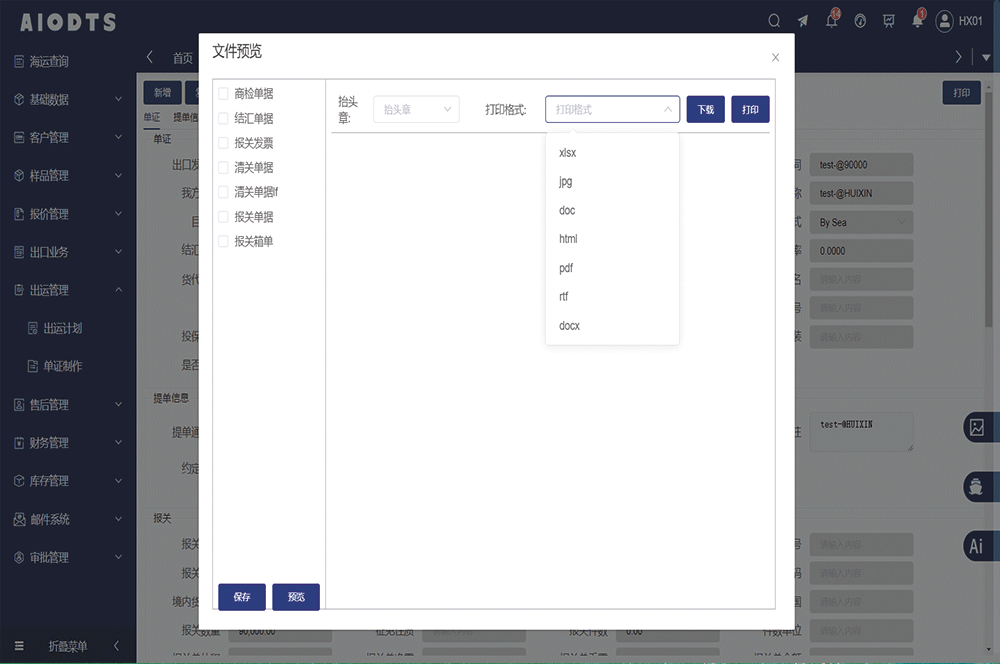Click the right arrow of the tab bar

[958, 57]
